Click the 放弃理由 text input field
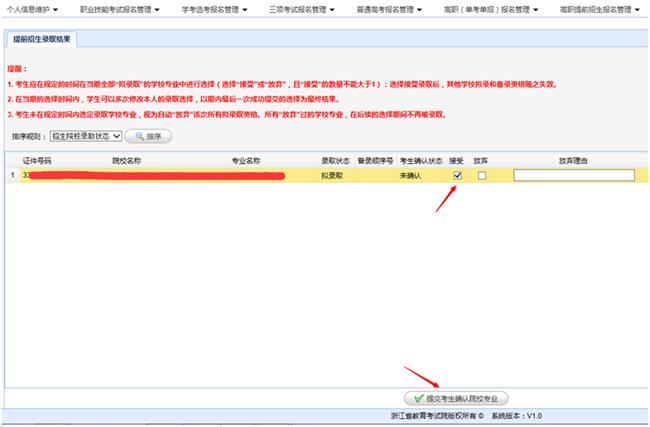The width and height of the screenshot is (650, 427). point(573,175)
